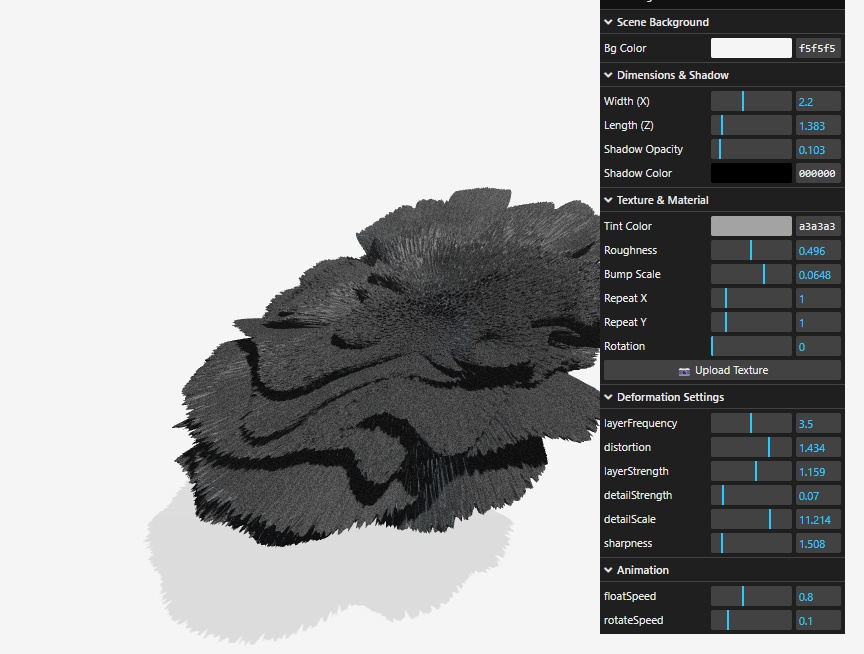This screenshot has width=864, height=654.
Task: Select the Shadow Opacity value field
Action: pos(817,149)
